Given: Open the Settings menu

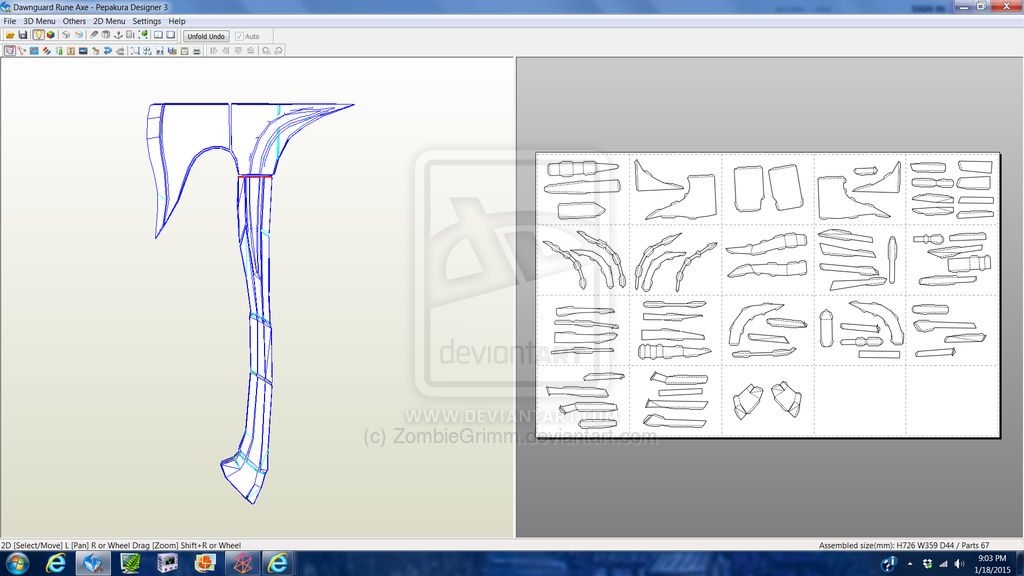Looking at the screenshot, I should point(147,21).
